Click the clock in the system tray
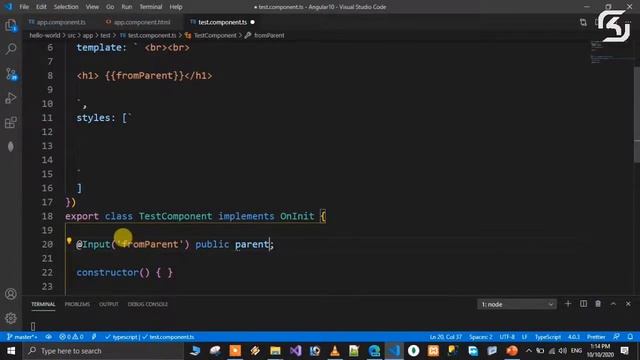Screen dimensions: 640x360 pyautogui.click(x=600, y=351)
